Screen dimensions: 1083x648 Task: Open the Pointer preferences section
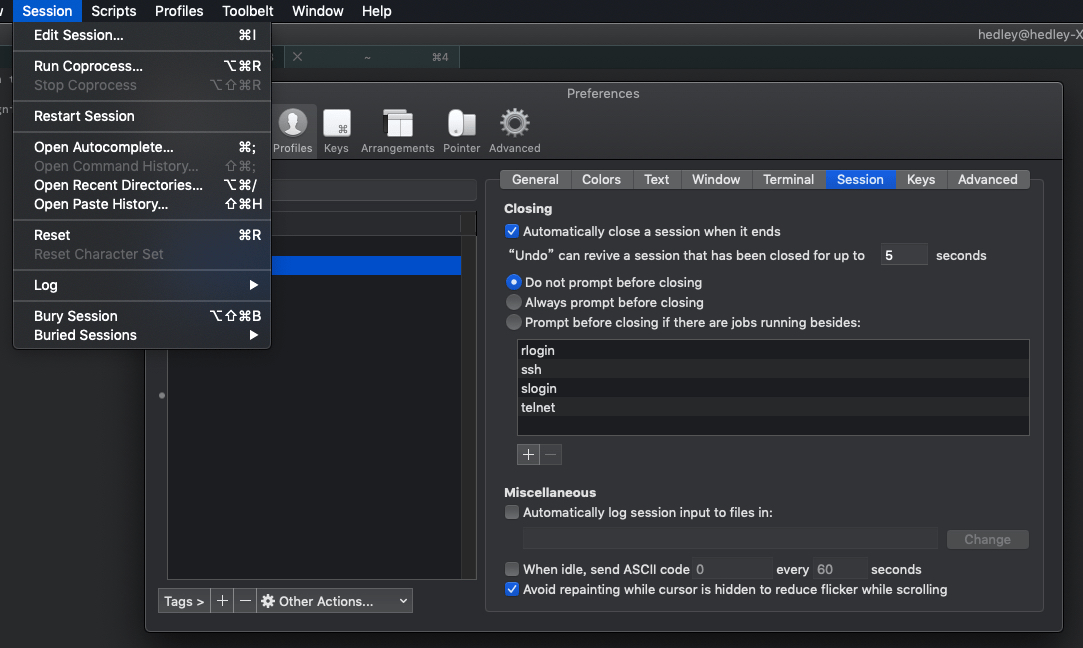461,123
